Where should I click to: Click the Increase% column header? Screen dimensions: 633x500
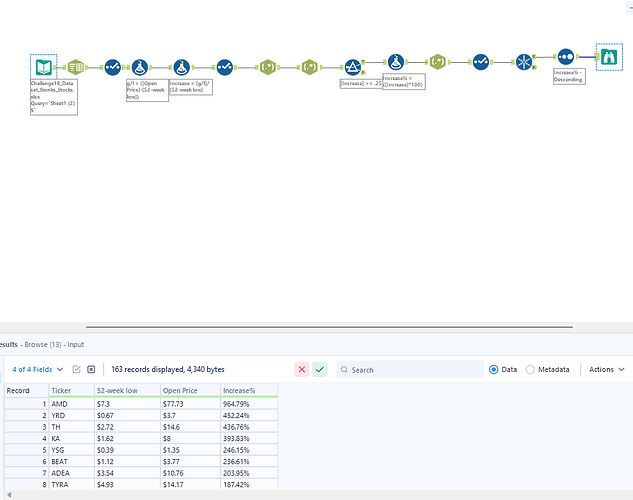[x=249, y=391]
